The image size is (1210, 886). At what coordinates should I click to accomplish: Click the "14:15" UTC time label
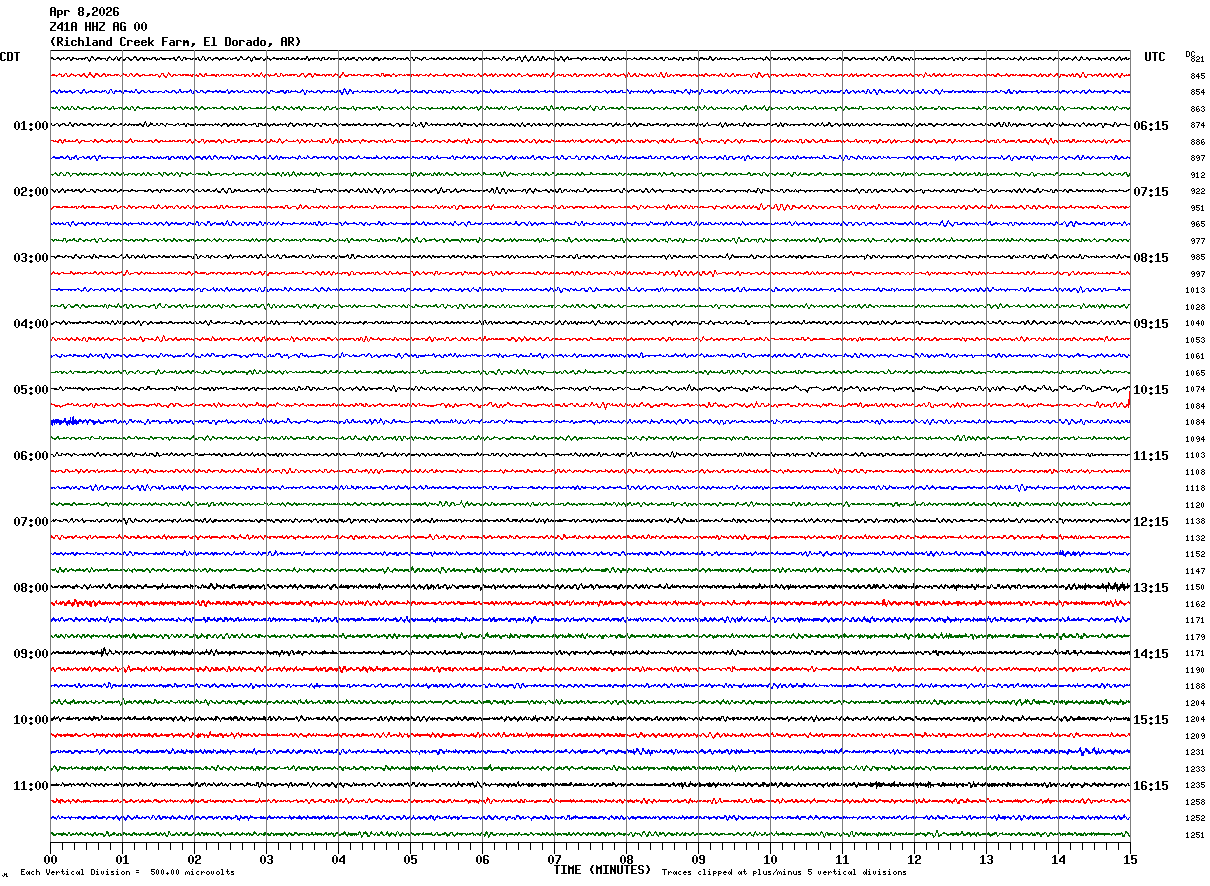pyautogui.click(x=1150, y=654)
